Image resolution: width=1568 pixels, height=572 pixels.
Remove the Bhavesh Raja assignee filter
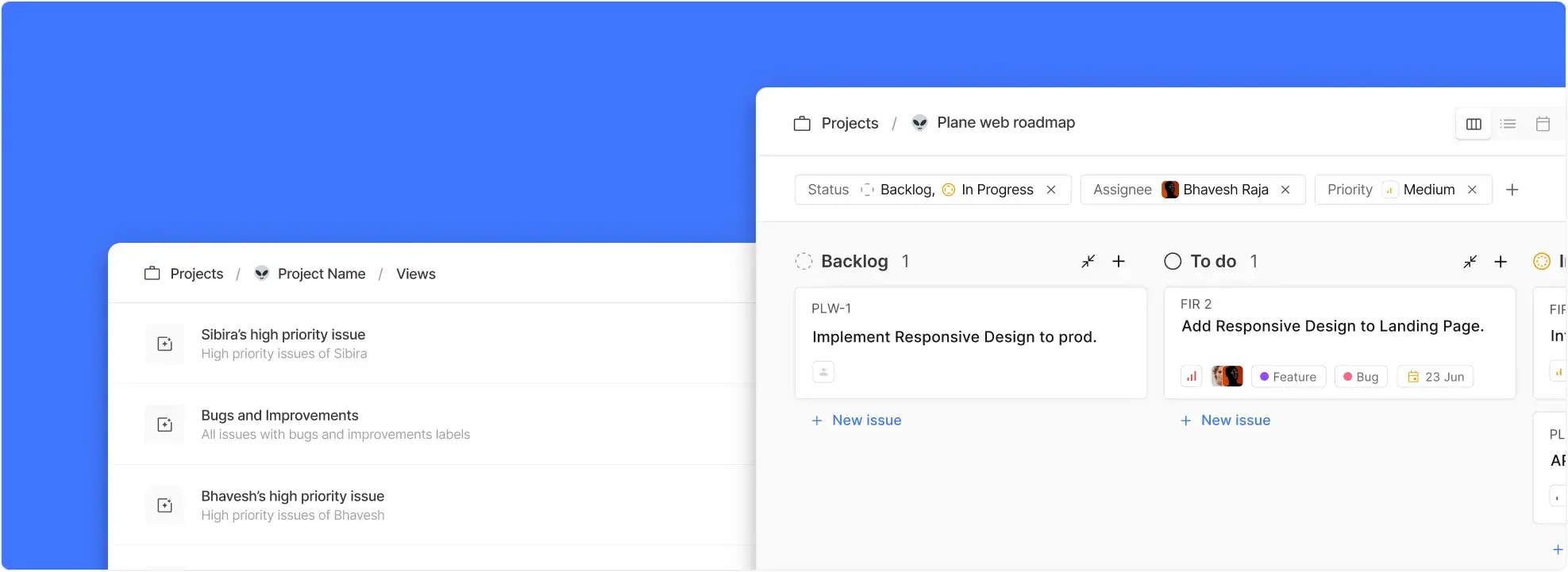click(1285, 190)
